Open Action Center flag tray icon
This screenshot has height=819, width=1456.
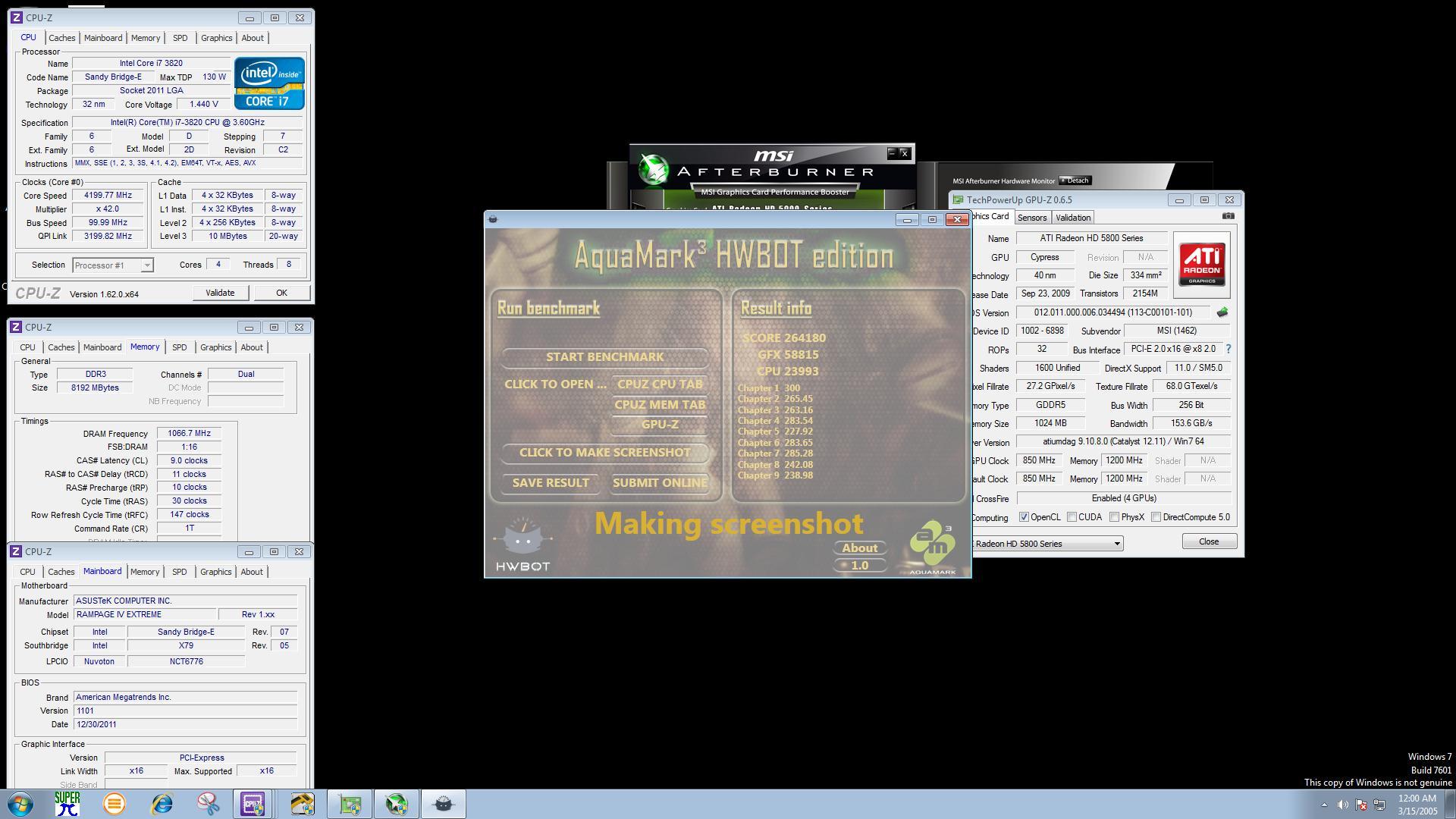[1361, 805]
